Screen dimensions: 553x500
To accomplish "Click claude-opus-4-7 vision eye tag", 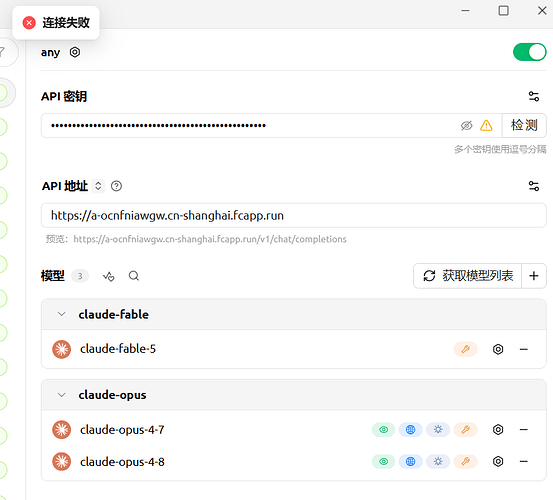I will point(383,429).
